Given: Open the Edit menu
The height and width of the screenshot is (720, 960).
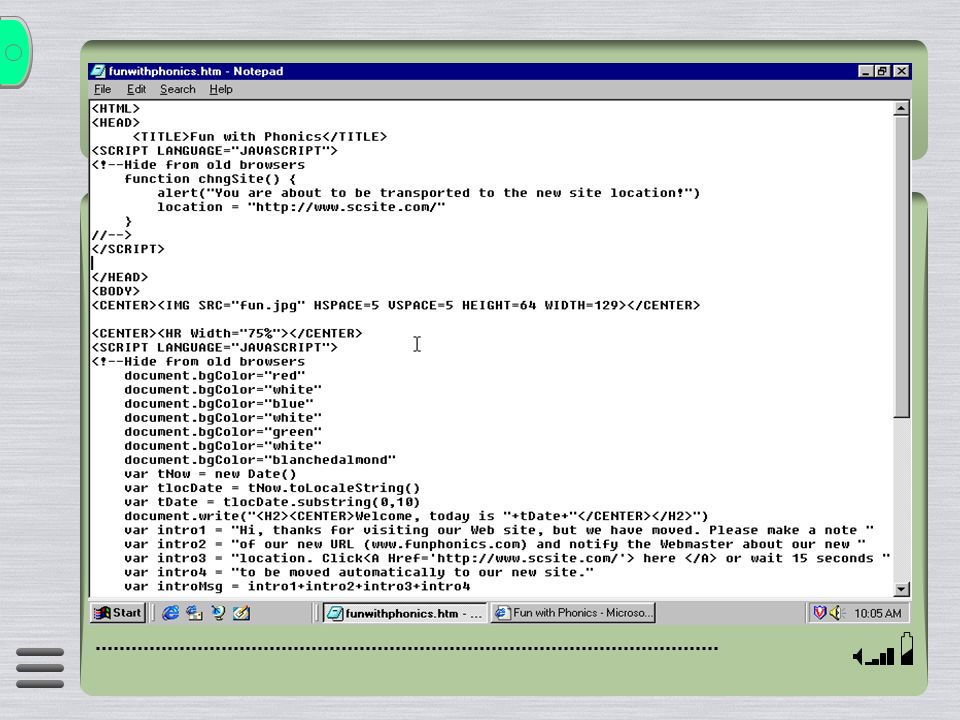Looking at the screenshot, I should click(x=136, y=89).
